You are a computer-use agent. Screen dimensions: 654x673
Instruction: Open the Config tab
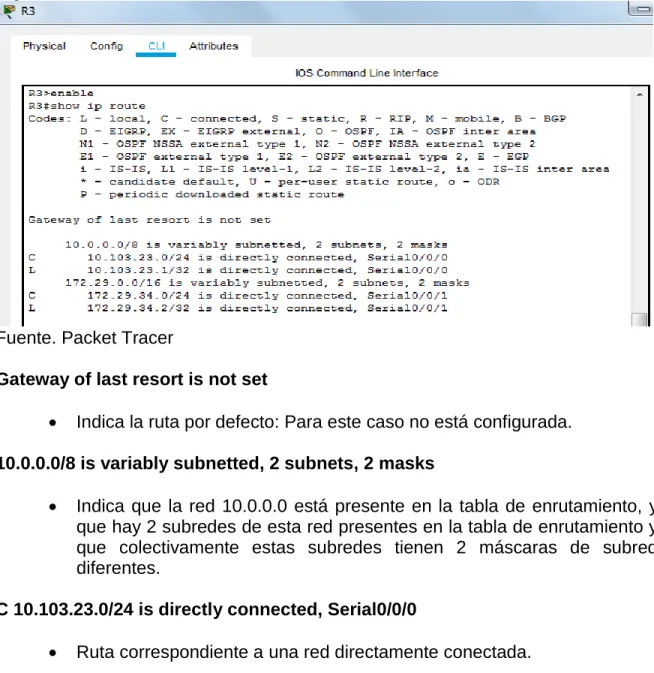click(x=106, y=46)
